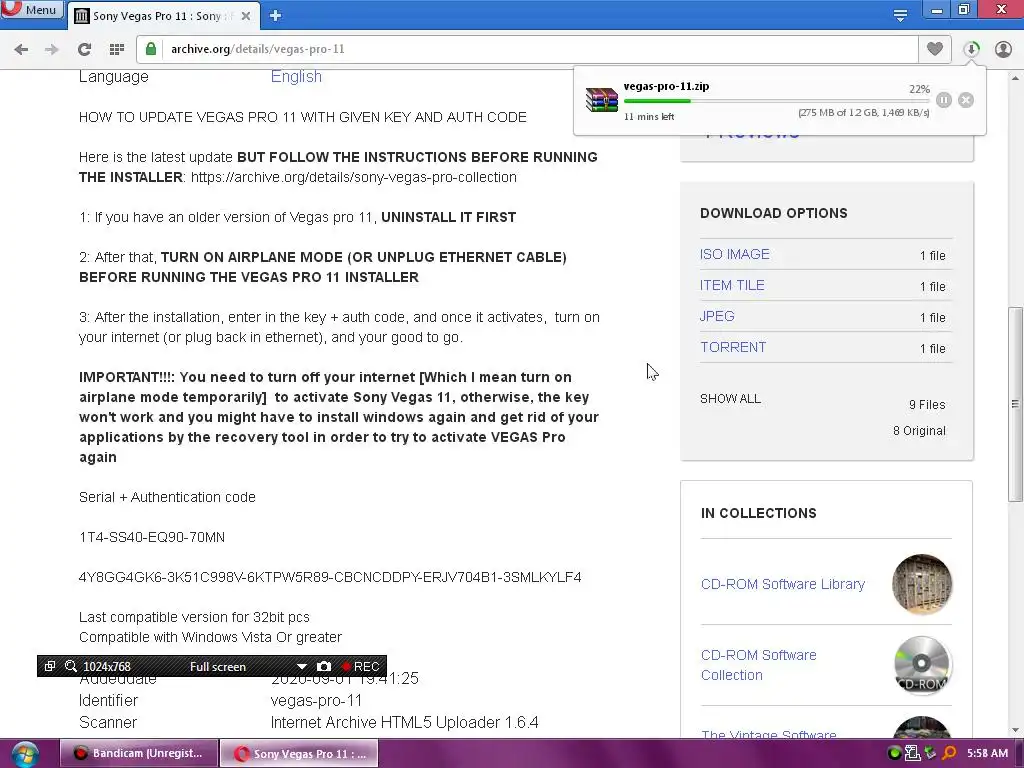
Task: Open the Opera Menu button
Action: point(31,9)
